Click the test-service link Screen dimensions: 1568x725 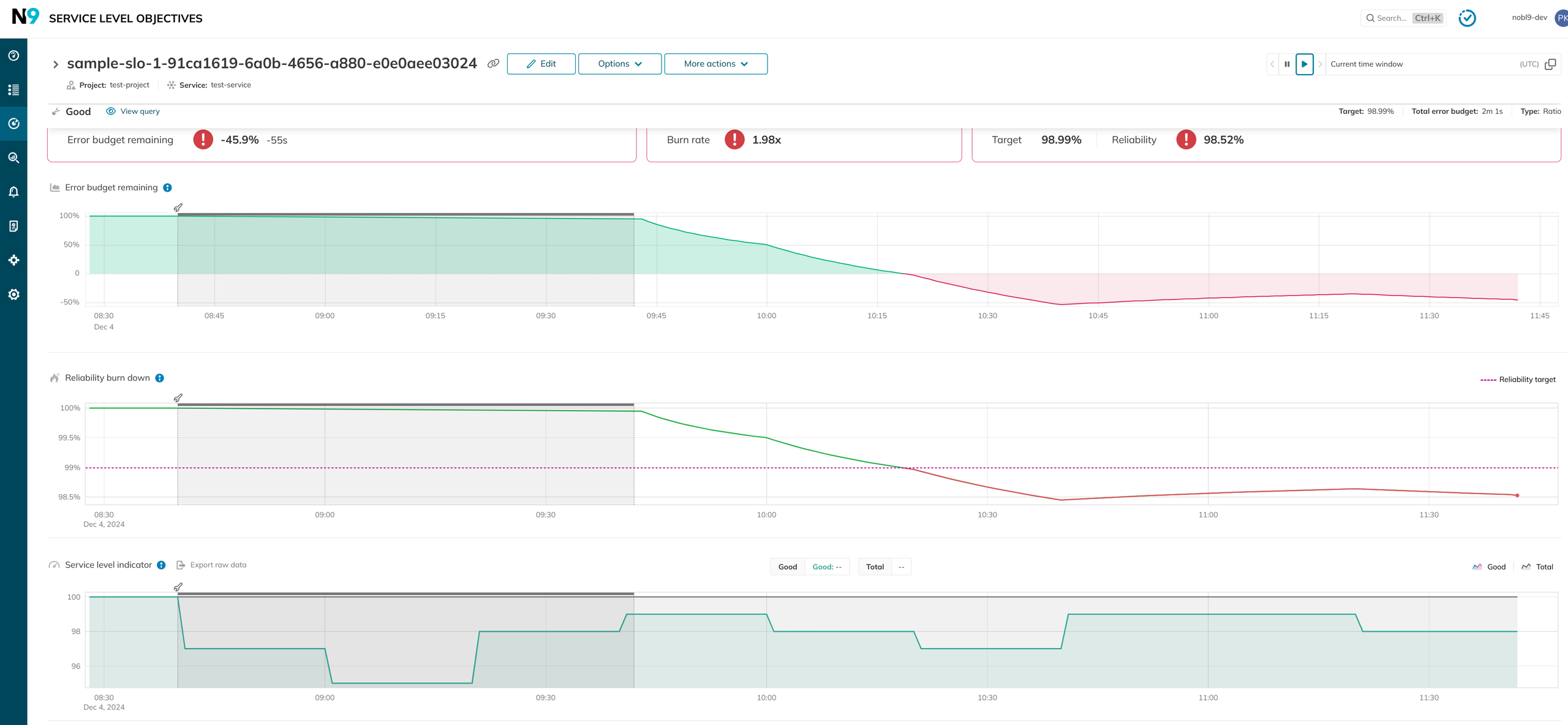pos(231,85)
